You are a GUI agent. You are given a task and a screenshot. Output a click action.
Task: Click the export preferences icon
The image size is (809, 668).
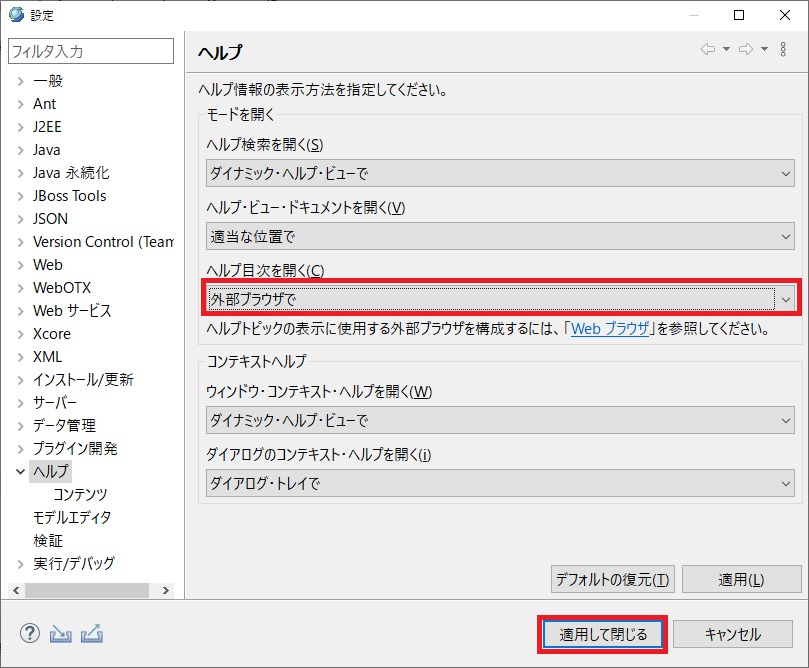92,634
